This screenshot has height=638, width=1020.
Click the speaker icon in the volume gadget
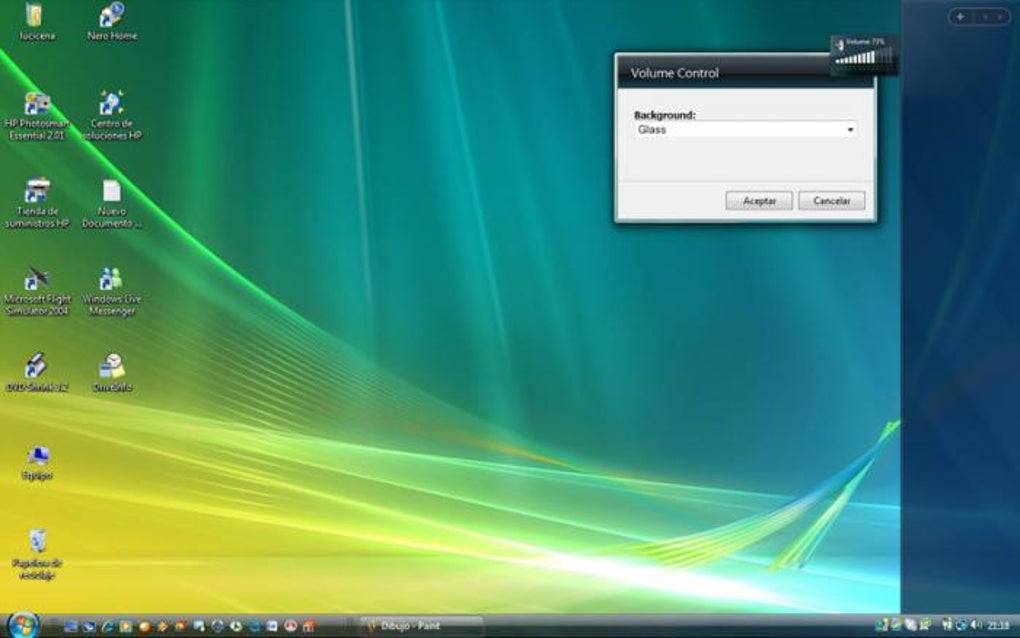point(840,45)
